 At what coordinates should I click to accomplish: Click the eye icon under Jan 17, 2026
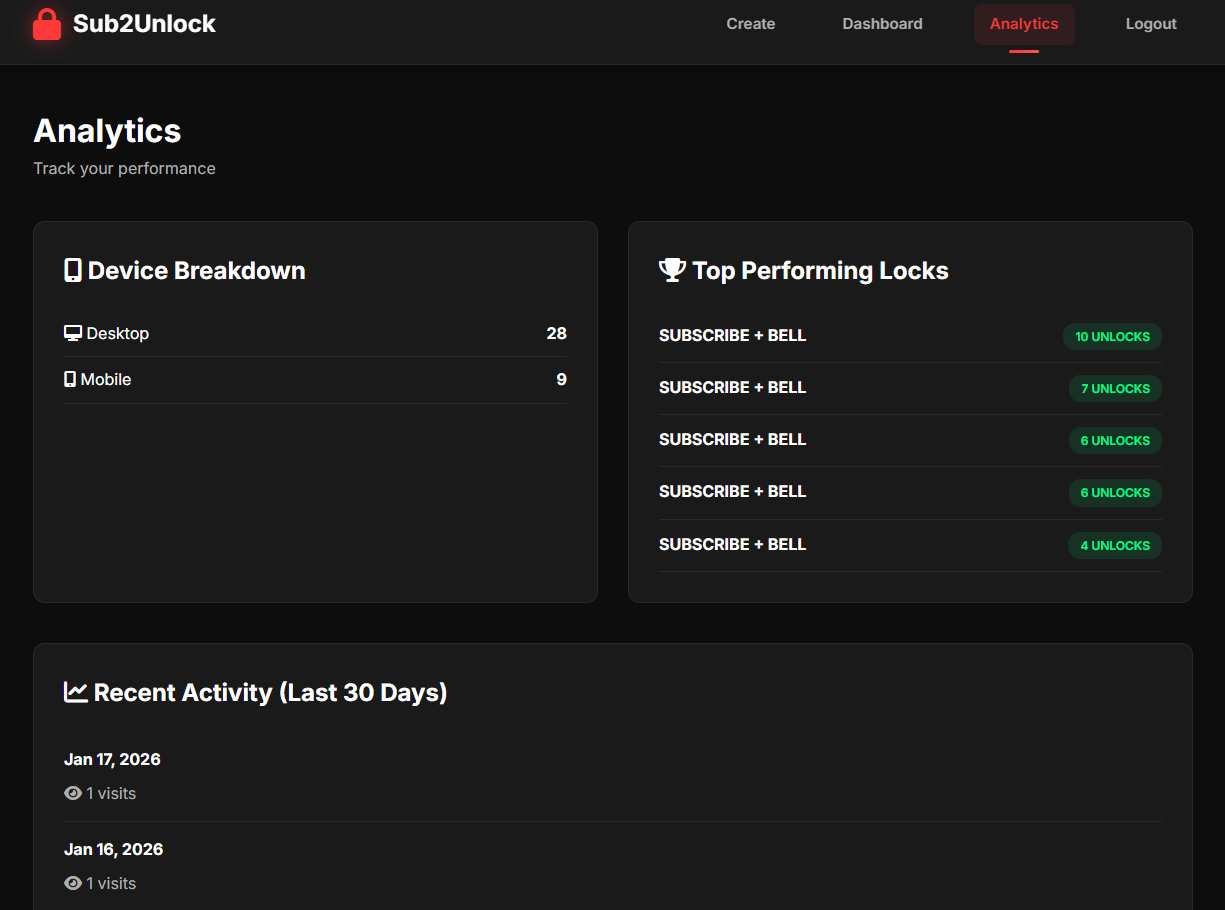point(72,792)
